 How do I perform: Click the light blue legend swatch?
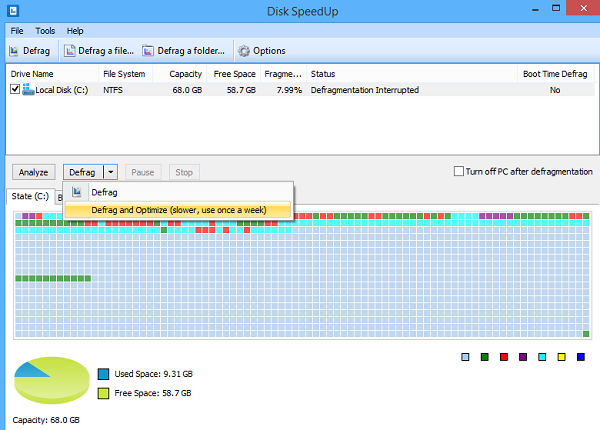pos(465,357)
